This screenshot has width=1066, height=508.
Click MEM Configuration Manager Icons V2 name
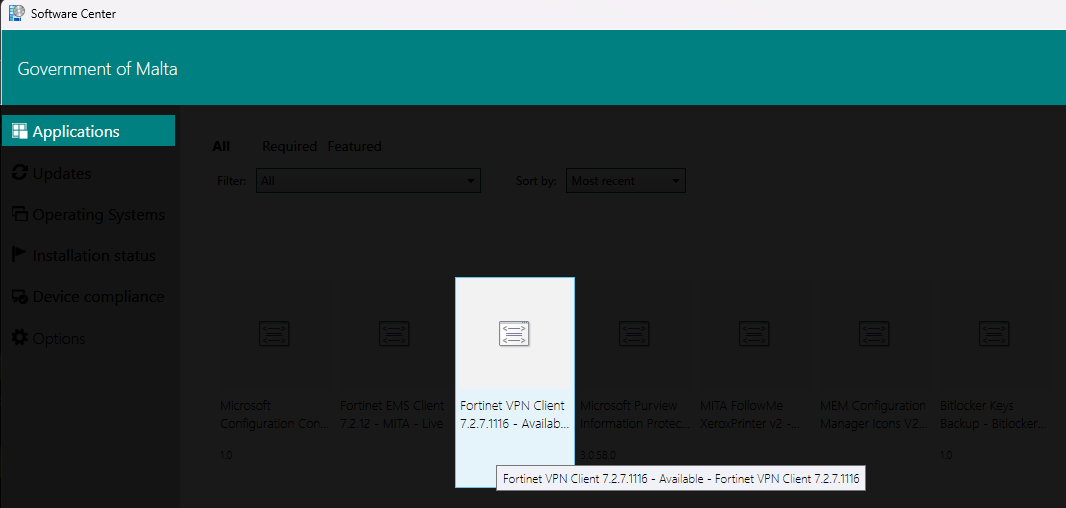(873, 414)
